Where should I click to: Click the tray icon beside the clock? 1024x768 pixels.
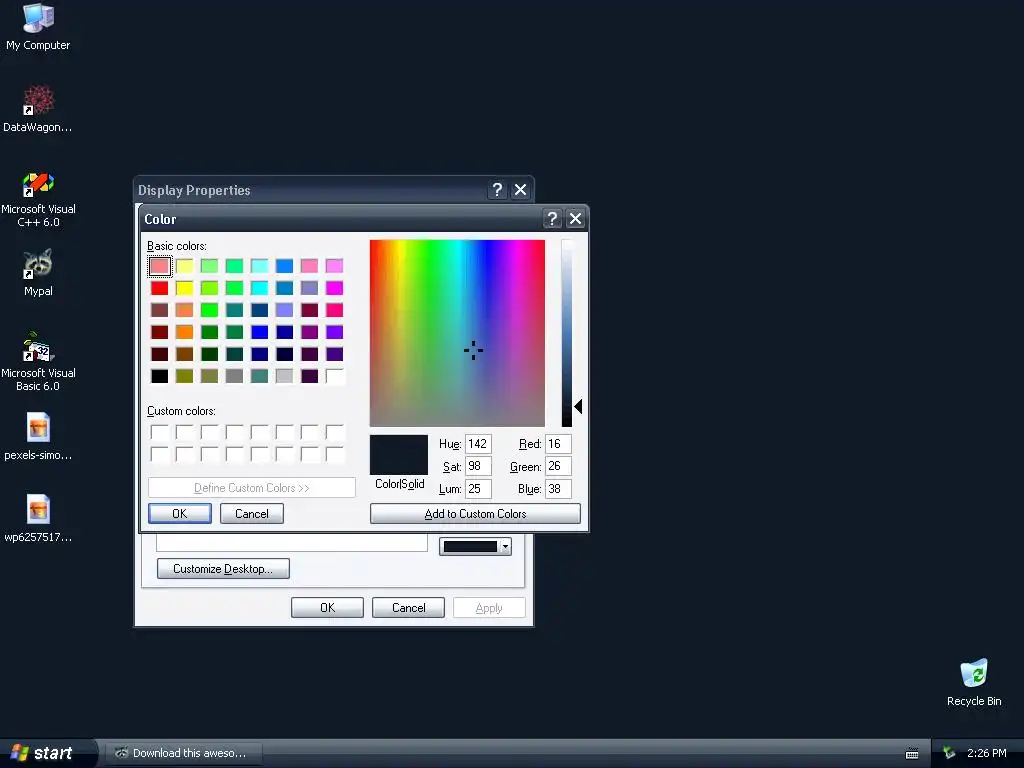coord(949,753)
